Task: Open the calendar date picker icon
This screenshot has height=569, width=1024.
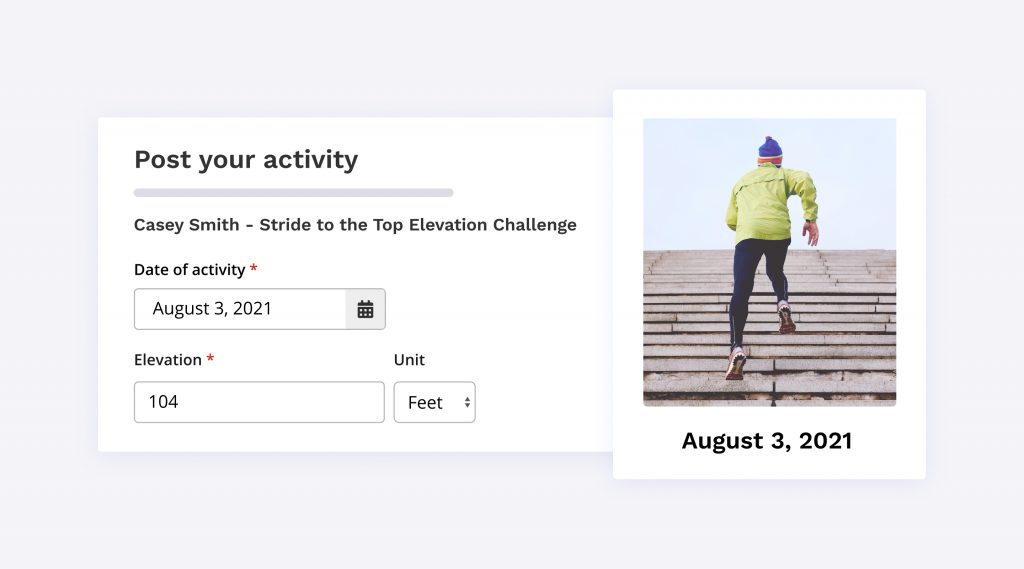Action: [x=365, y=309]
